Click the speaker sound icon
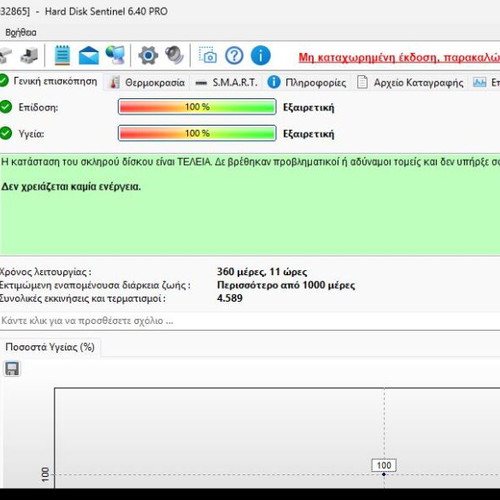The image size is (500, 500). point(174,55)
